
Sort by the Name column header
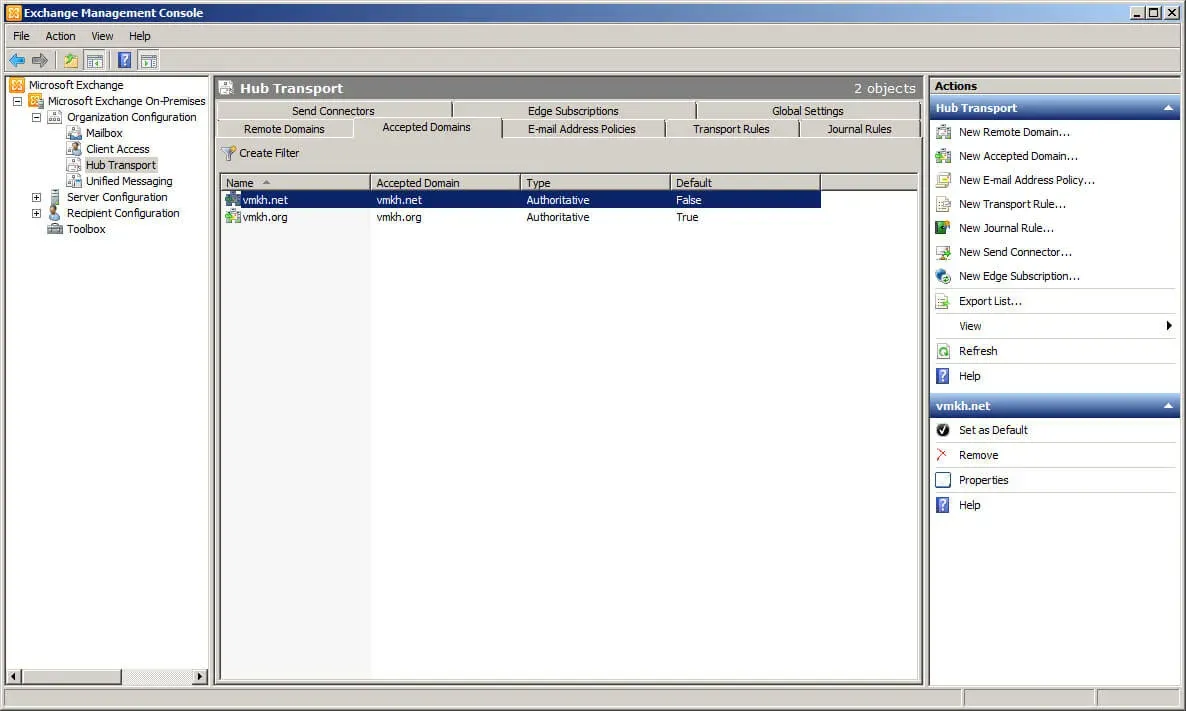(295, 183)
